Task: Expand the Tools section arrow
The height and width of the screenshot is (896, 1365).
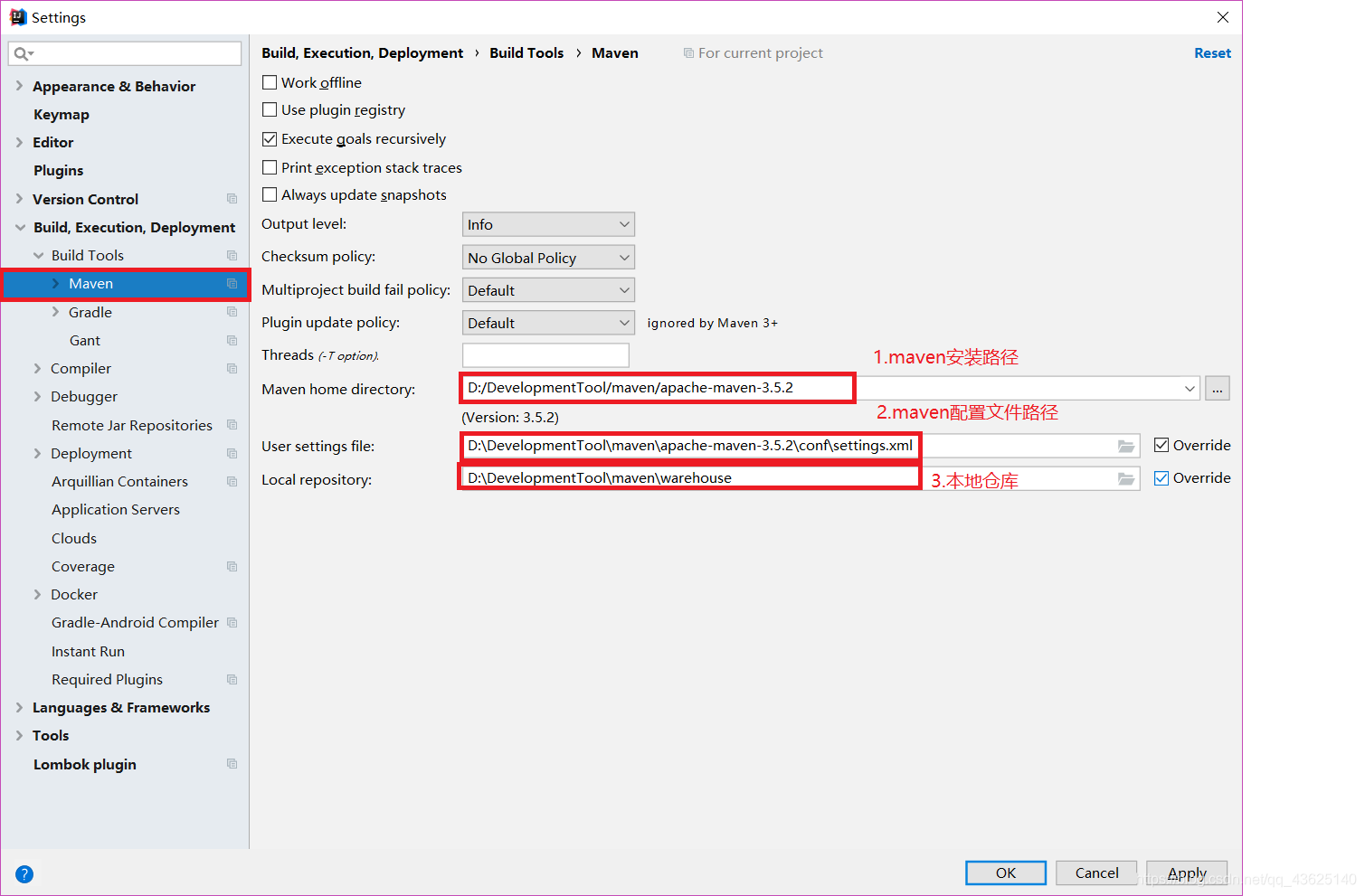Action: 20,735
